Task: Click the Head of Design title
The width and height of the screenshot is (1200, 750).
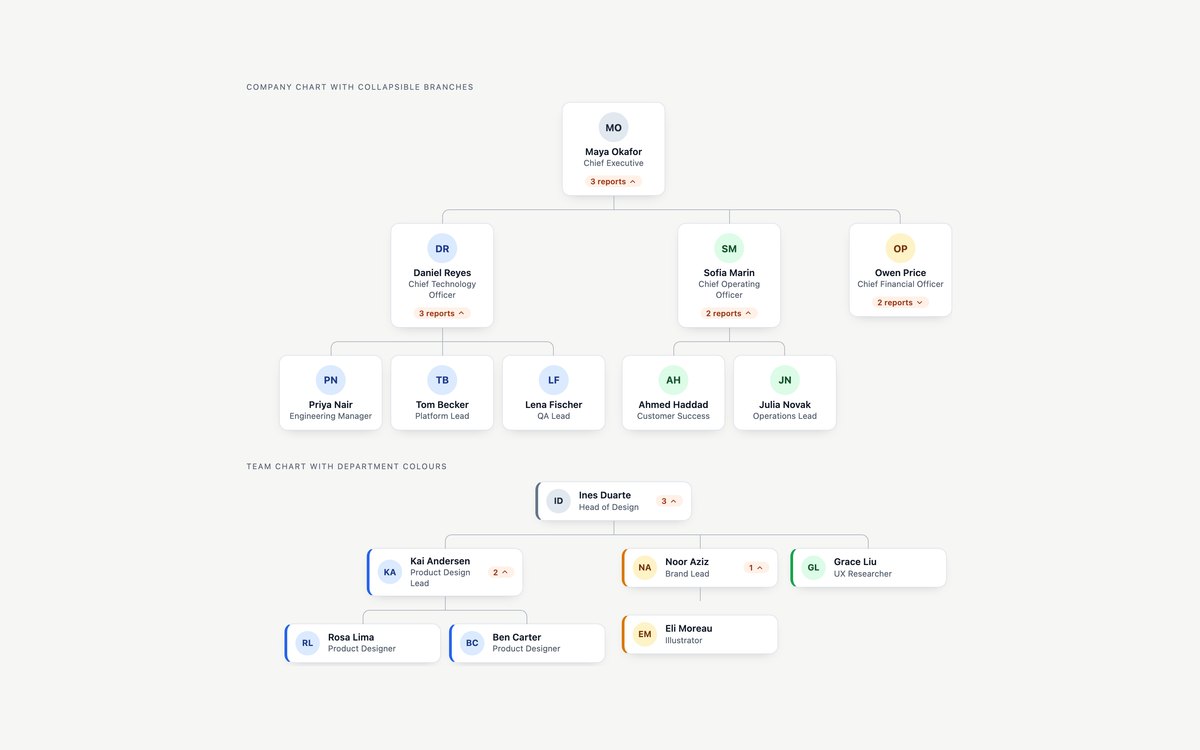Action: point(608,507)
